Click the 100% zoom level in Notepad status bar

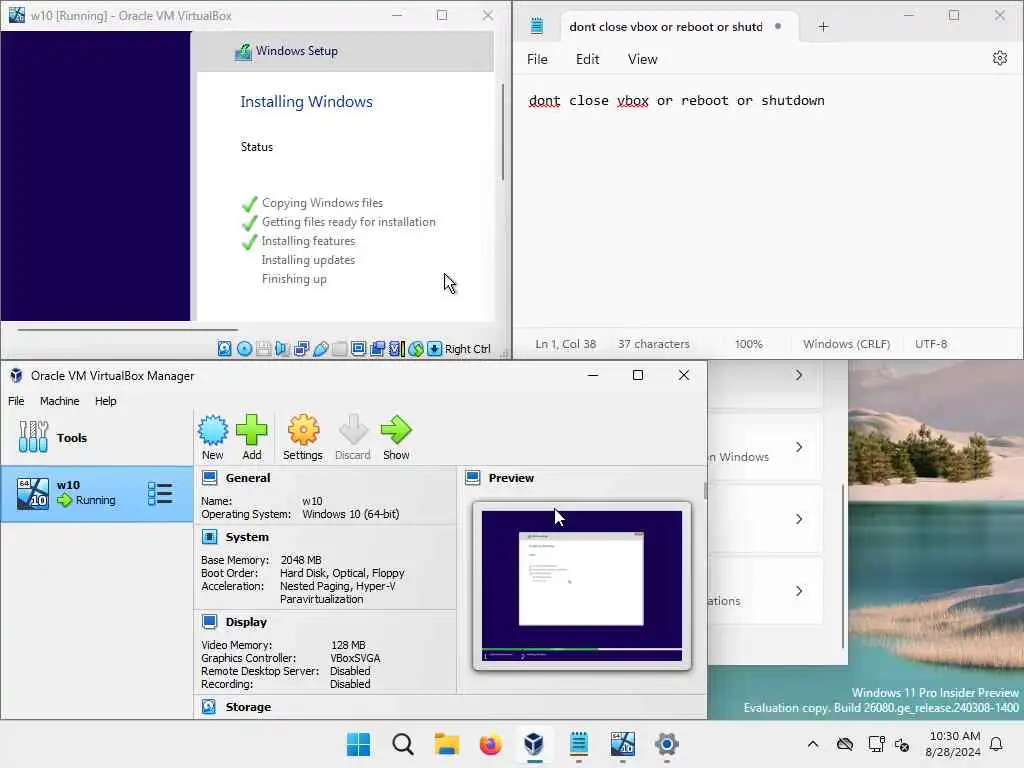(748, 344)
